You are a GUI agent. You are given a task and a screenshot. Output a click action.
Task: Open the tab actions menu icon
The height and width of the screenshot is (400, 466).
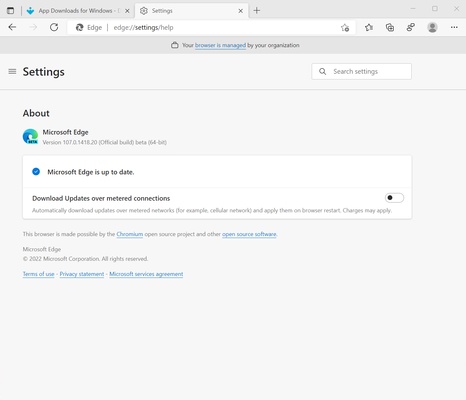pyautogui.click(x=11, y=10)
